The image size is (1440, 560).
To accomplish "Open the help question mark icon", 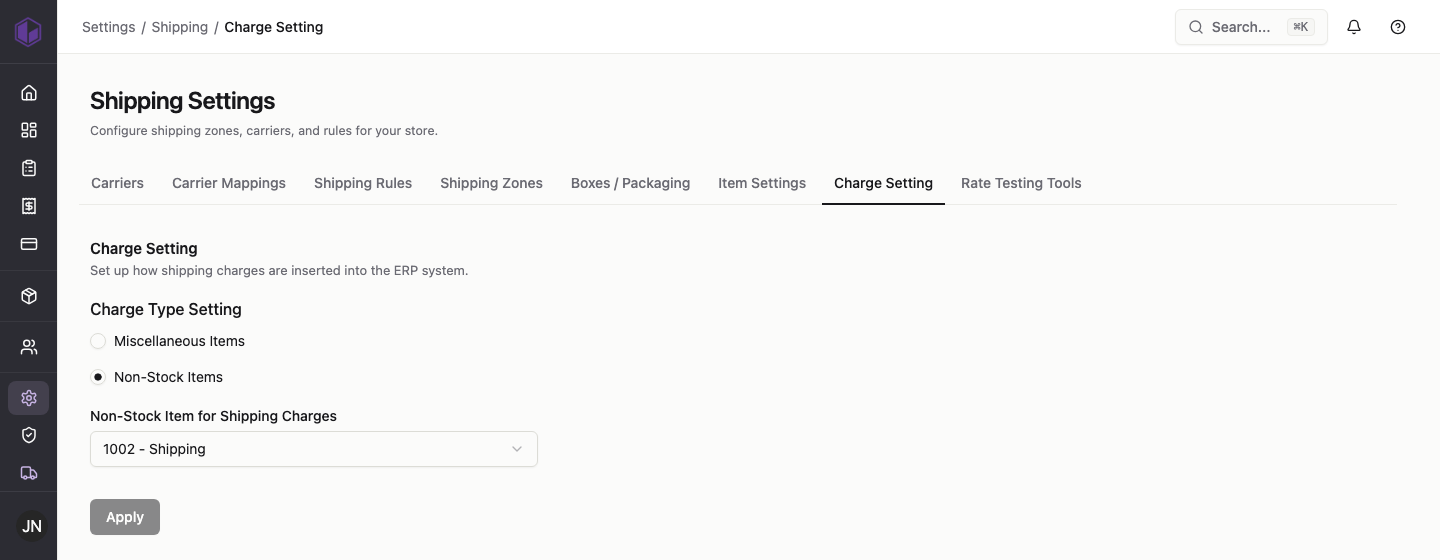I will pyautogui.click(x=1398, y=27).
